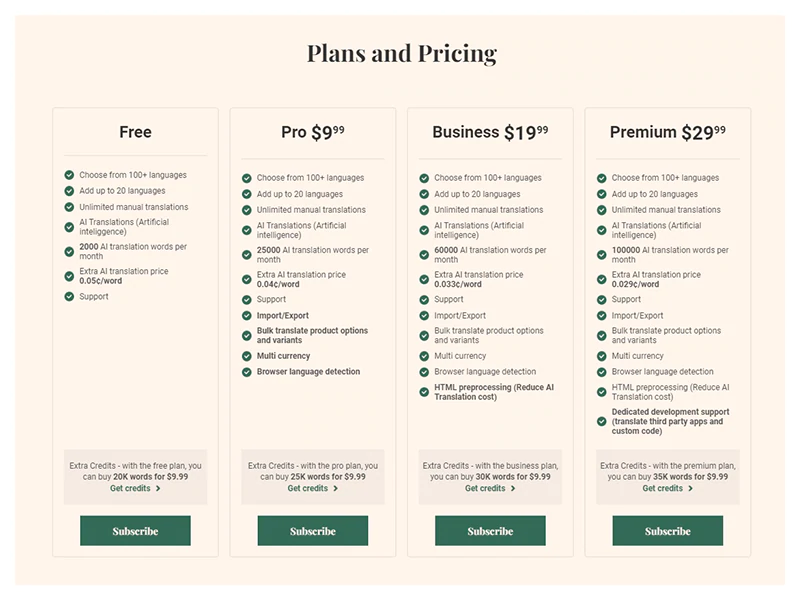
Task: Click check icon next to Premium Multi currency
Action: 602,356
